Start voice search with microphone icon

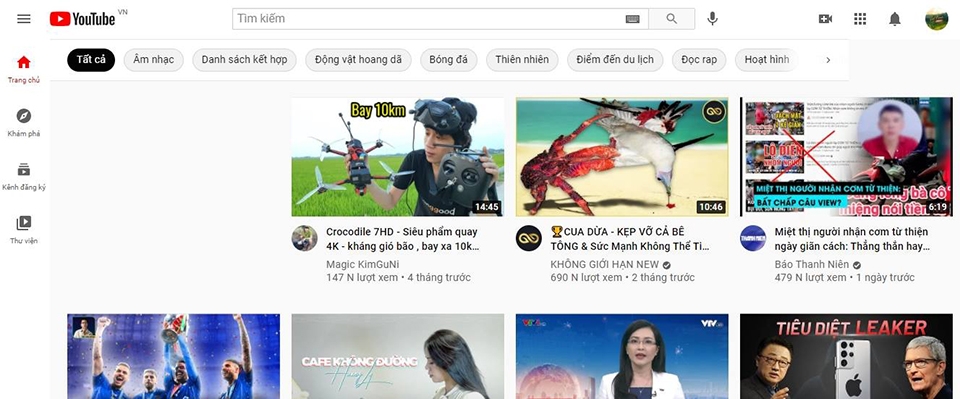[x=712, y=19]
